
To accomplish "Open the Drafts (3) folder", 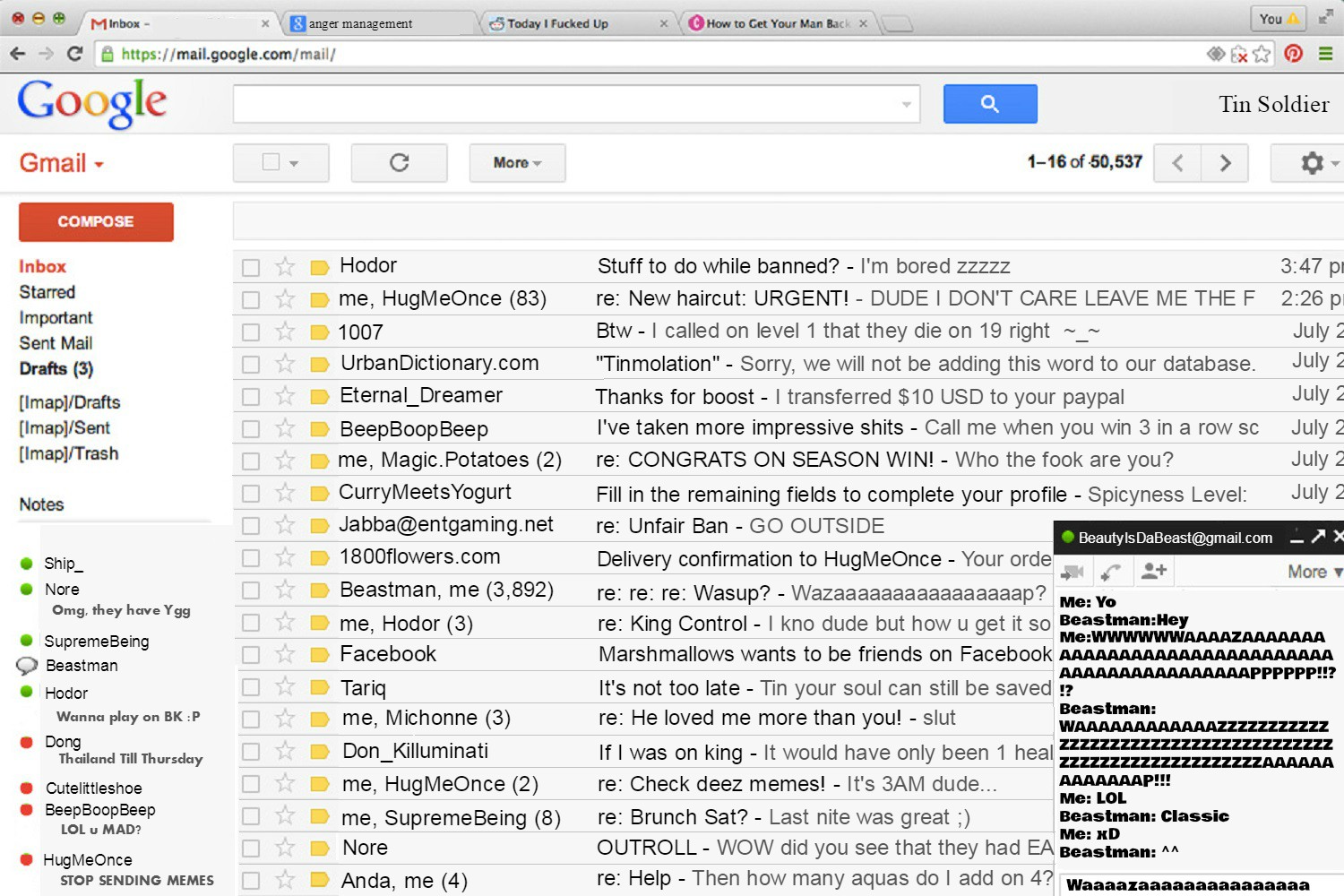I will (x=56, y=368).
